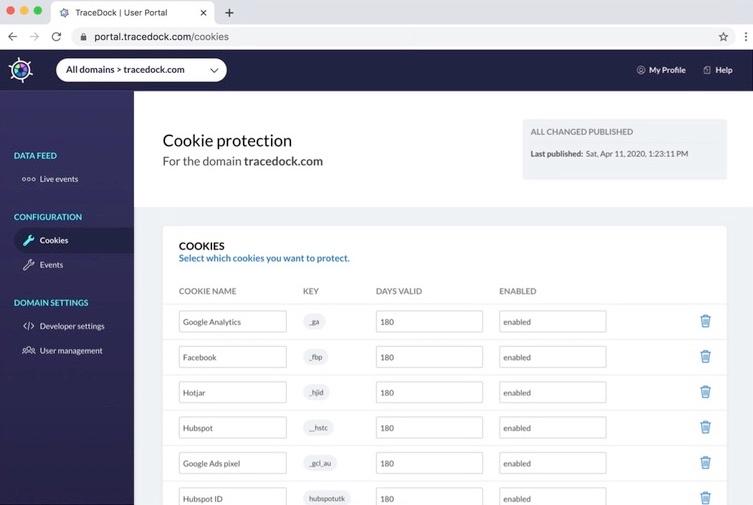Viewport: 753px width, 505px height.
Task: Open the enabled selector for Hubspot
Action: (552, 428)
